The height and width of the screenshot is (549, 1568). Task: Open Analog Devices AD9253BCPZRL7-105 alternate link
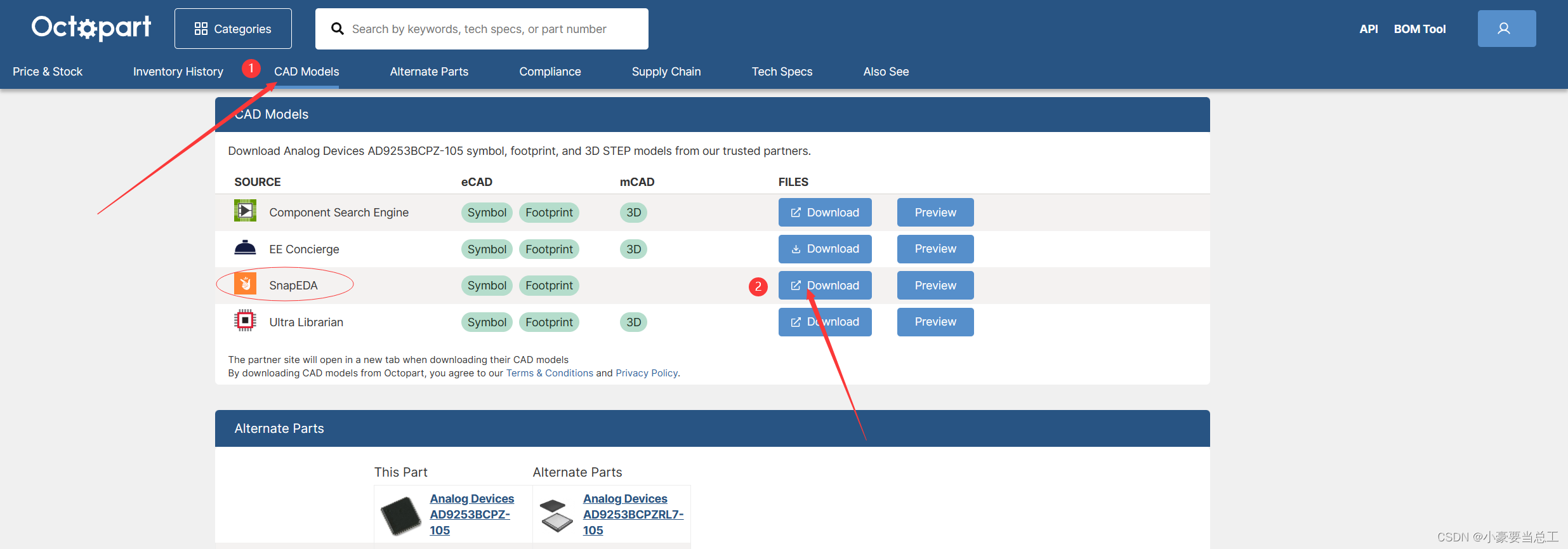[633, 515]
